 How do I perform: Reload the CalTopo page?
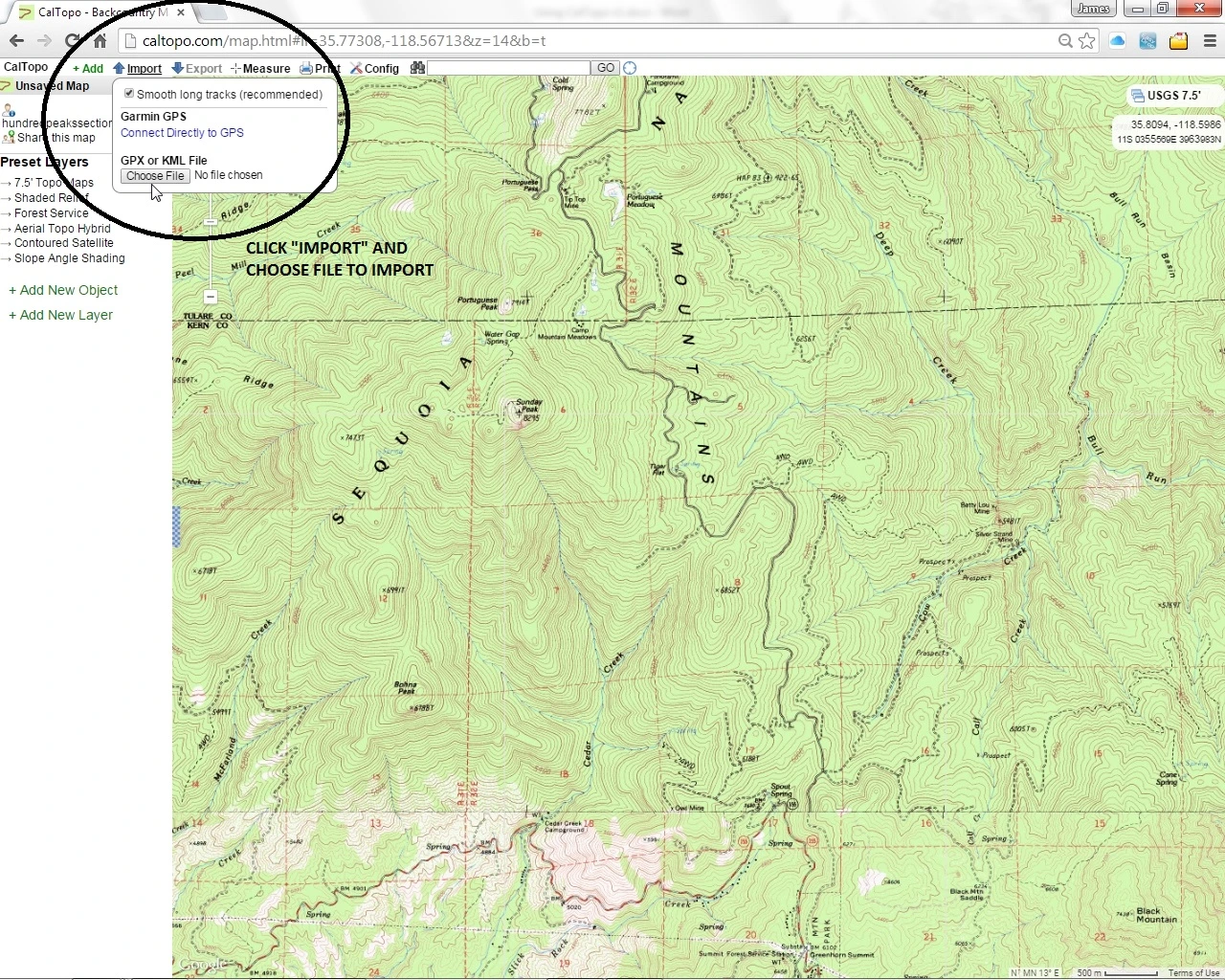[x=72, y=40]
